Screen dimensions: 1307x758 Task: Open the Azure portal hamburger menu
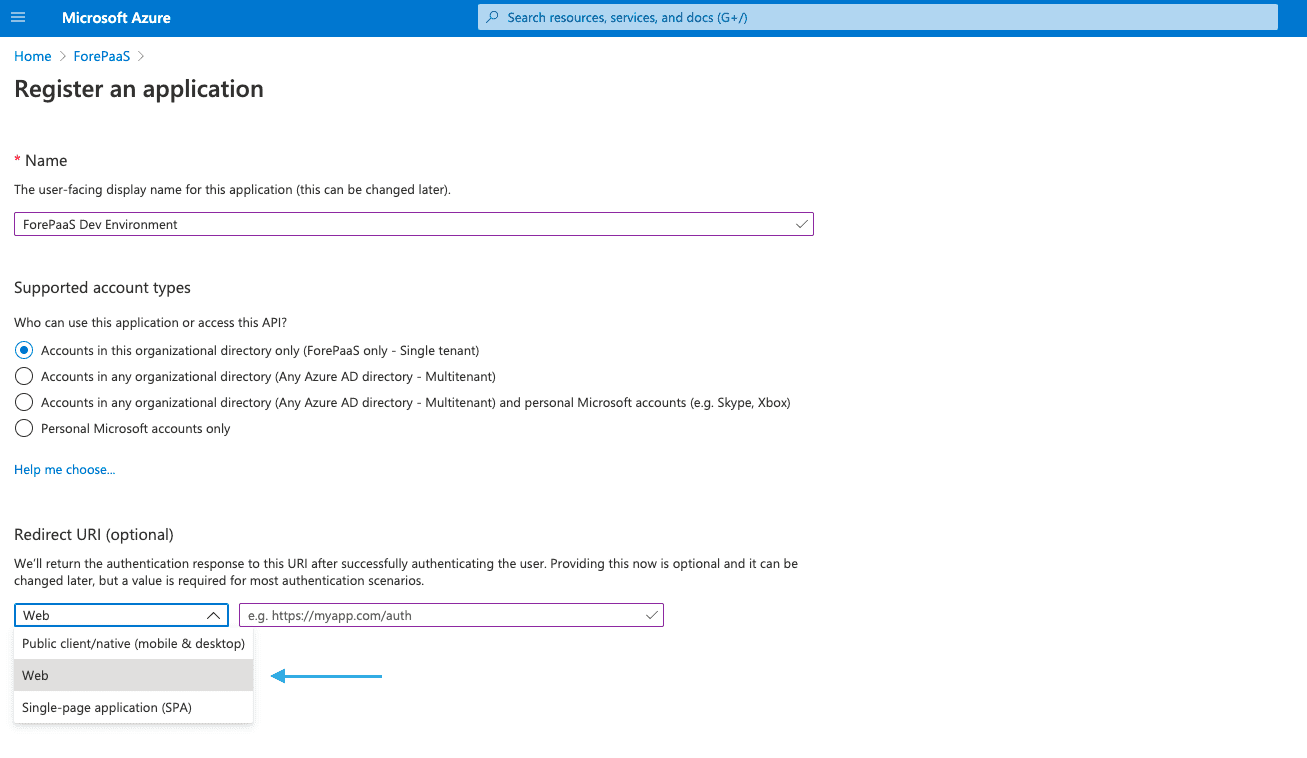18,18
